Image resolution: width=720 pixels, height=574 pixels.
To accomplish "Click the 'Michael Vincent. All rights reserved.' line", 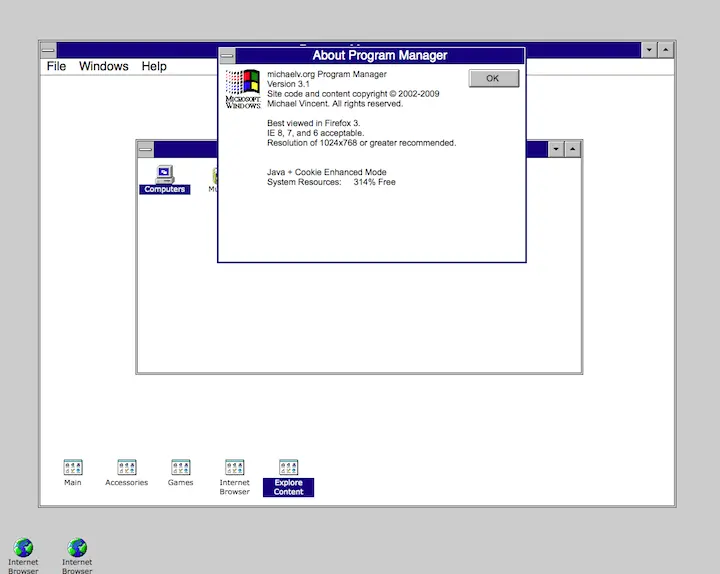I will point(335,104).
